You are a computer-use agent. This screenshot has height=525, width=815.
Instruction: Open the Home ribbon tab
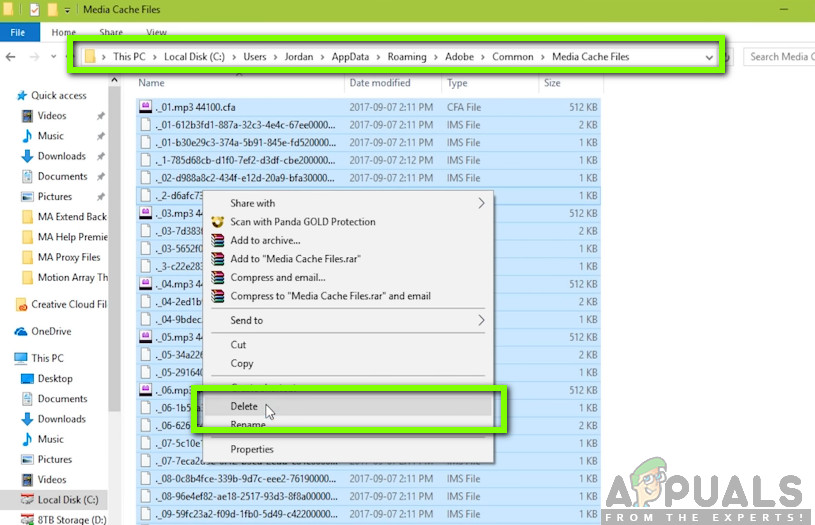coord(63,32)
